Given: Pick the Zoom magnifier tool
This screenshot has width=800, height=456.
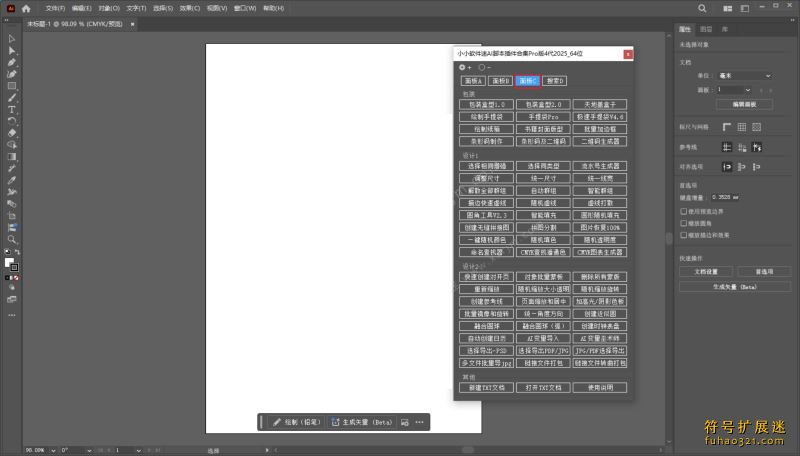Looking at the screenshot, I should pos(12,239).
